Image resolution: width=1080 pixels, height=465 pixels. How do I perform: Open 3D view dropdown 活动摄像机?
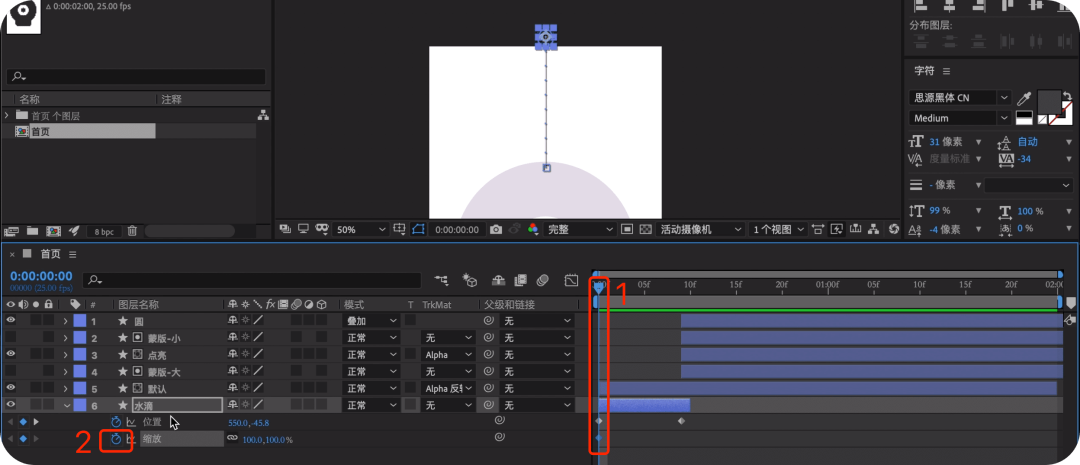point(700,229)
